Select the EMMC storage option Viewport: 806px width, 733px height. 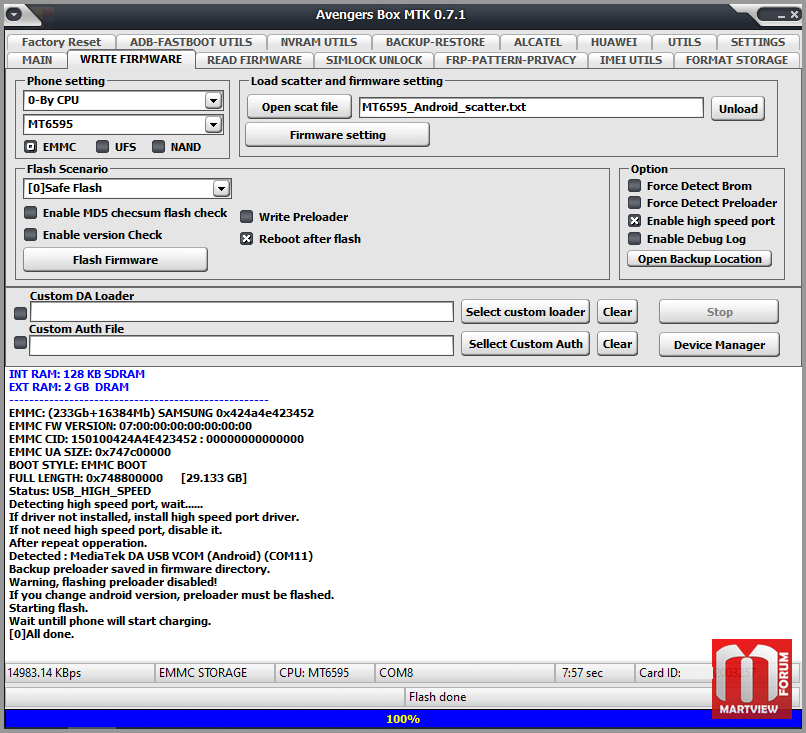(30, 147)
